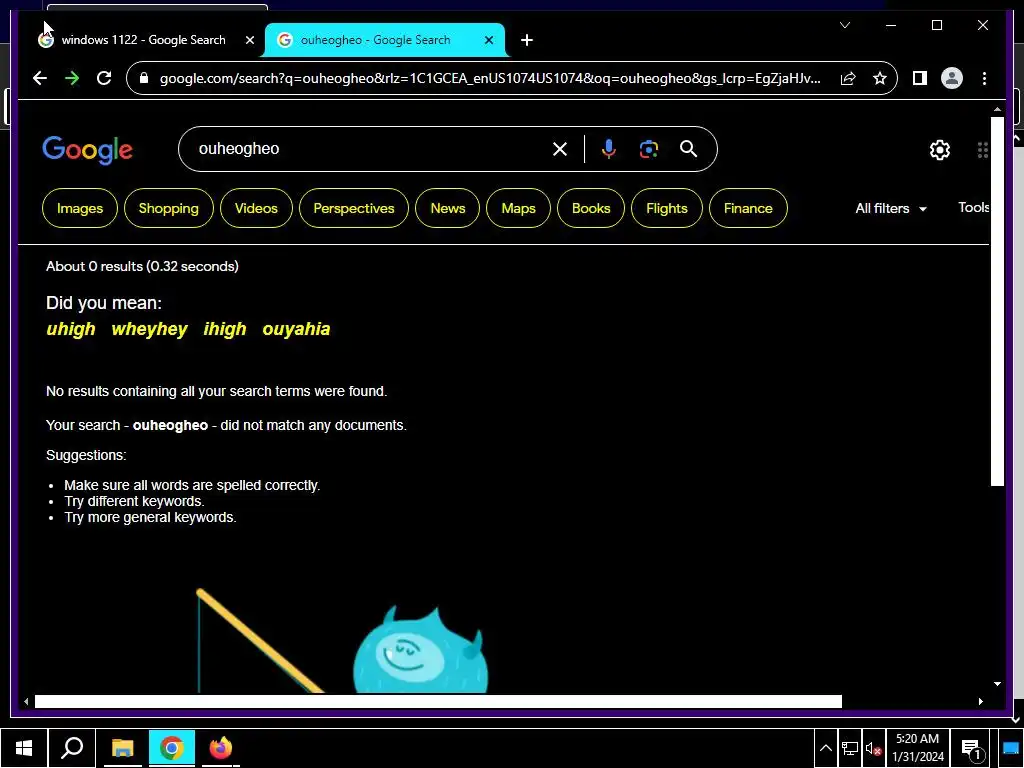Click the Chrome icon in the taskbar

[x=172, y=748]
